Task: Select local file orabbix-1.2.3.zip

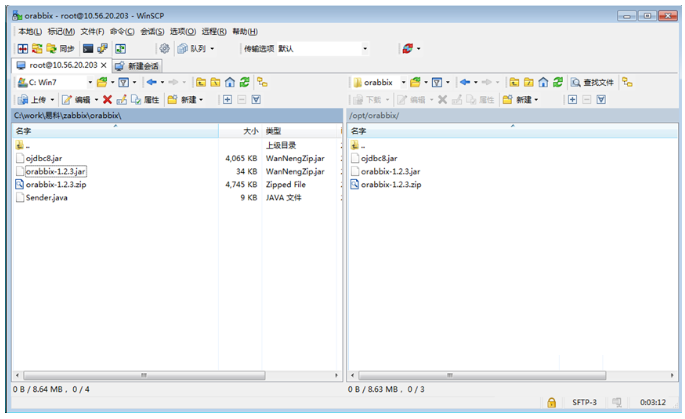Action: 56,184
